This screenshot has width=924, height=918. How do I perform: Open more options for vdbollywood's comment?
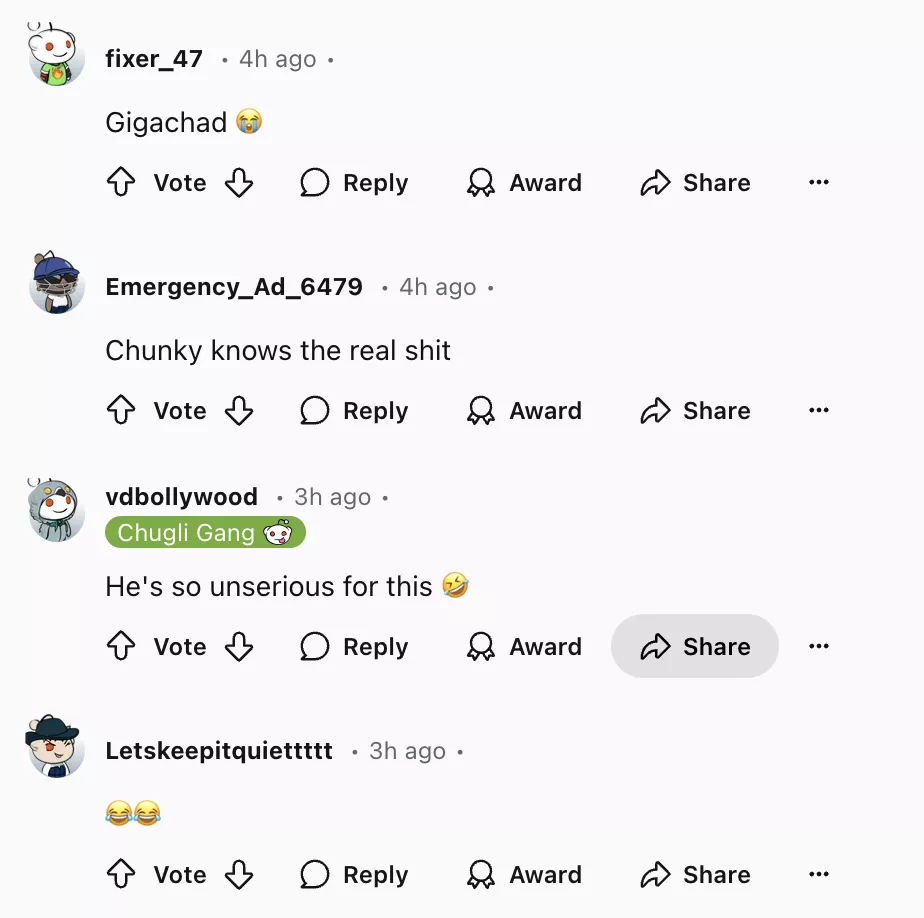click(x=819, y=646)
